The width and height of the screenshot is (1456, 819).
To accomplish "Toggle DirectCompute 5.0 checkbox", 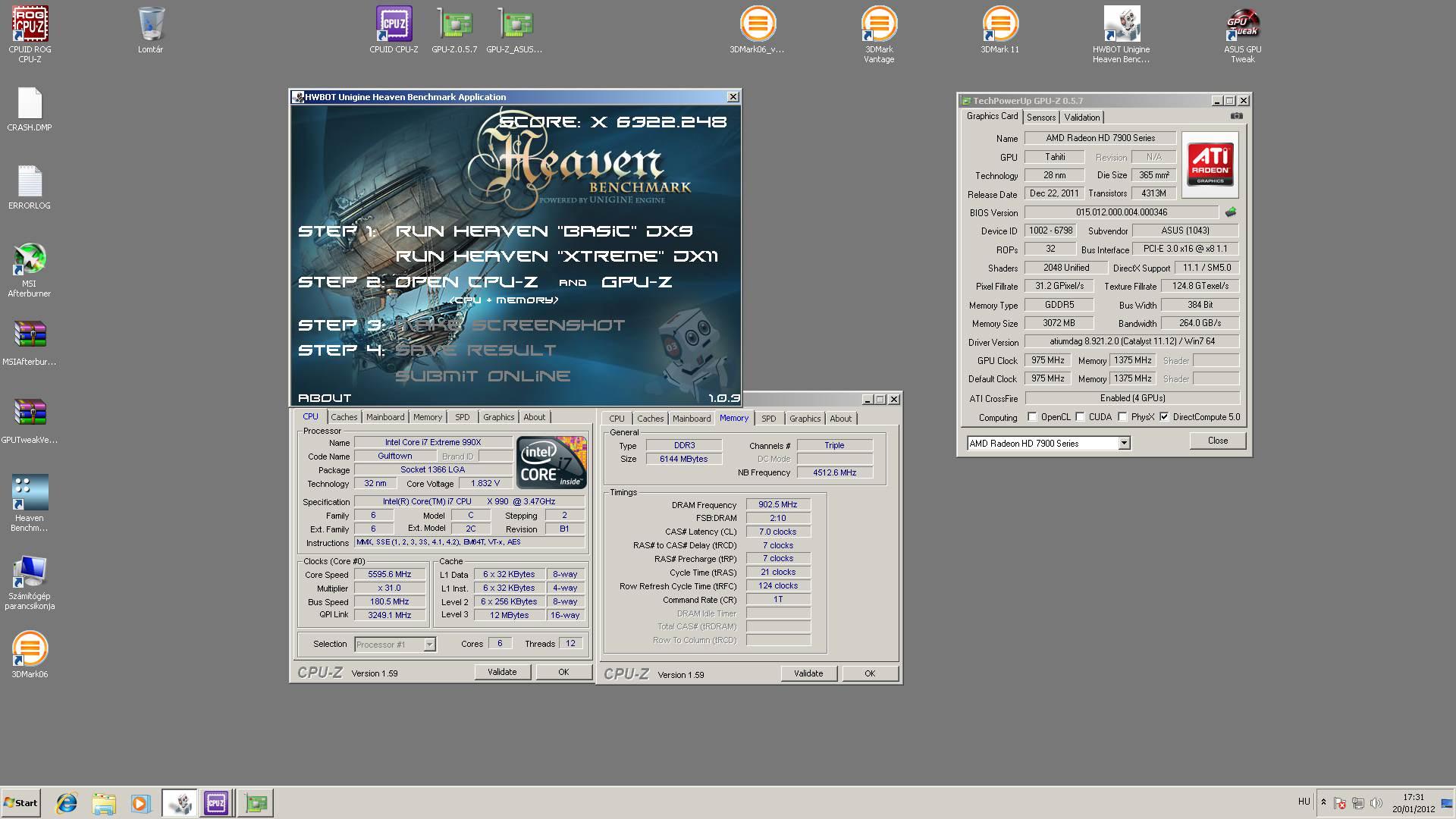I will coord(1164,417).
